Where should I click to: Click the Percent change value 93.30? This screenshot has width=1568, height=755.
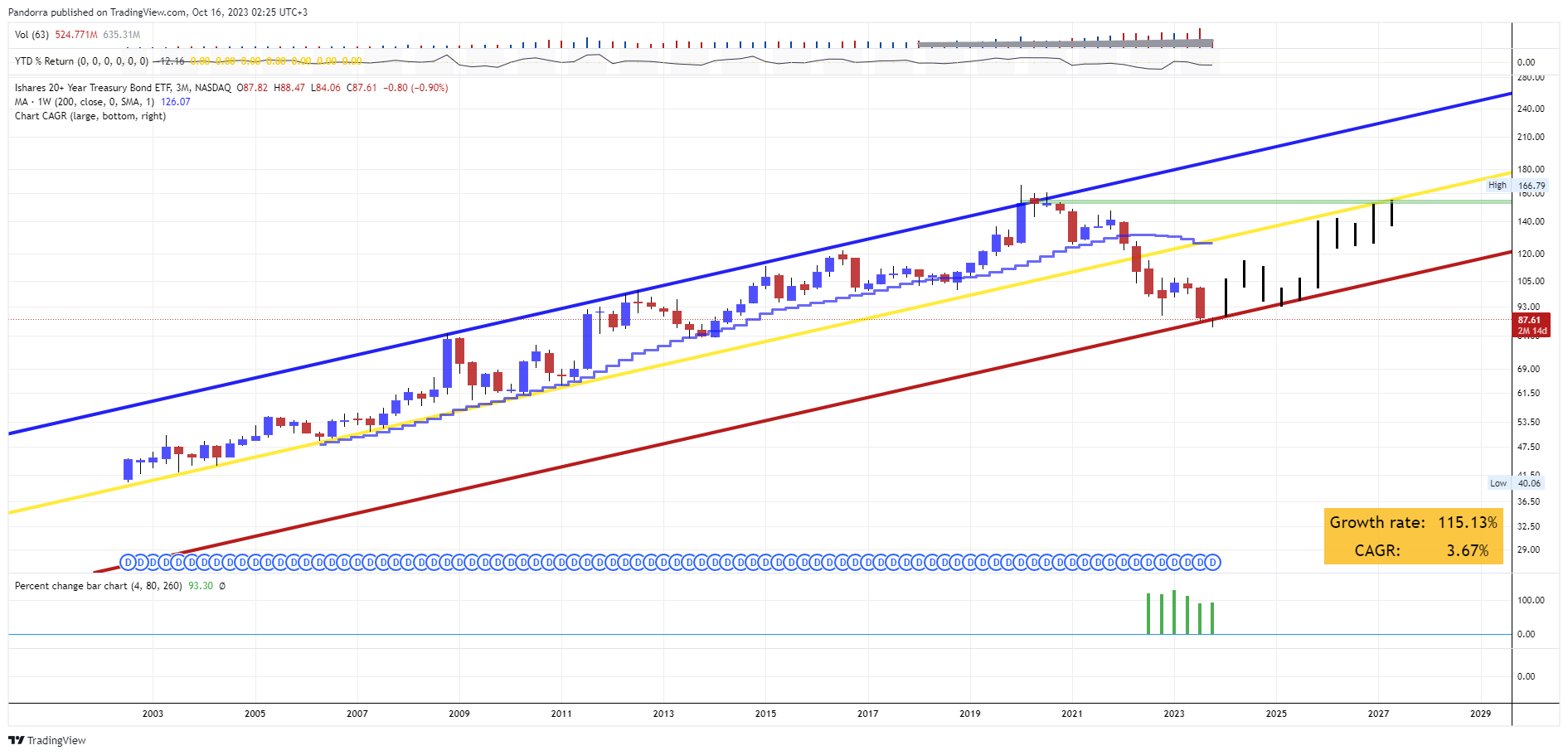(x=201, y=586)
